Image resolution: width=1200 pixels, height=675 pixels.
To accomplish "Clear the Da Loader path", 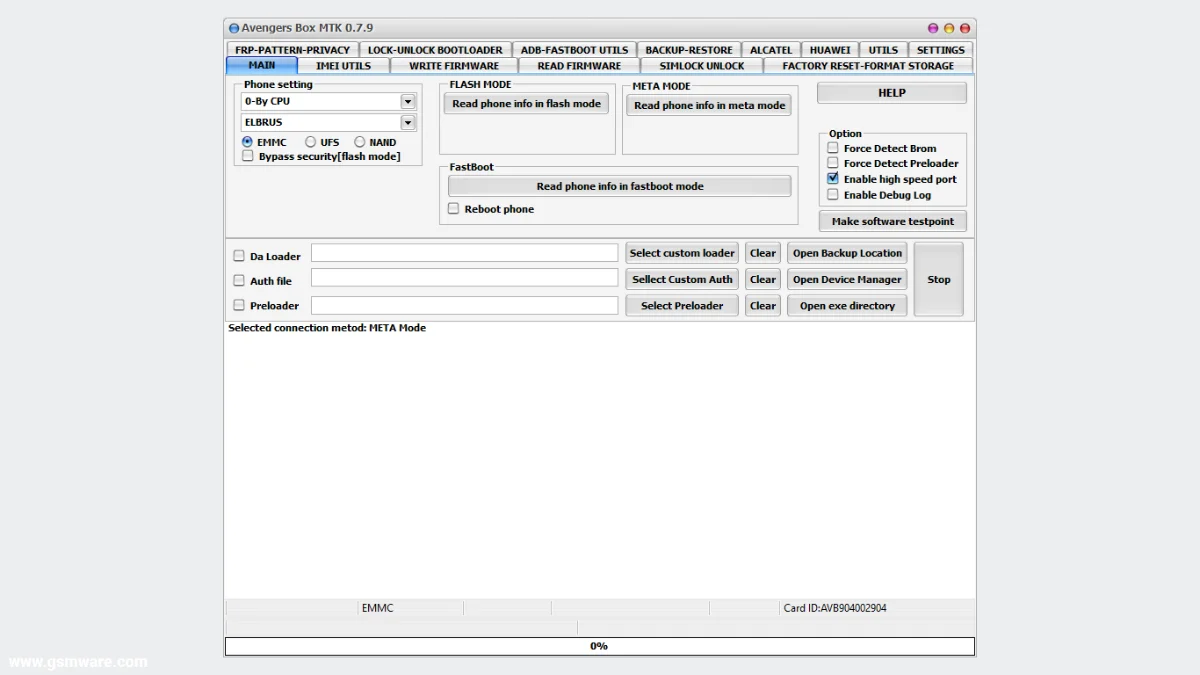I will point(763,253).
